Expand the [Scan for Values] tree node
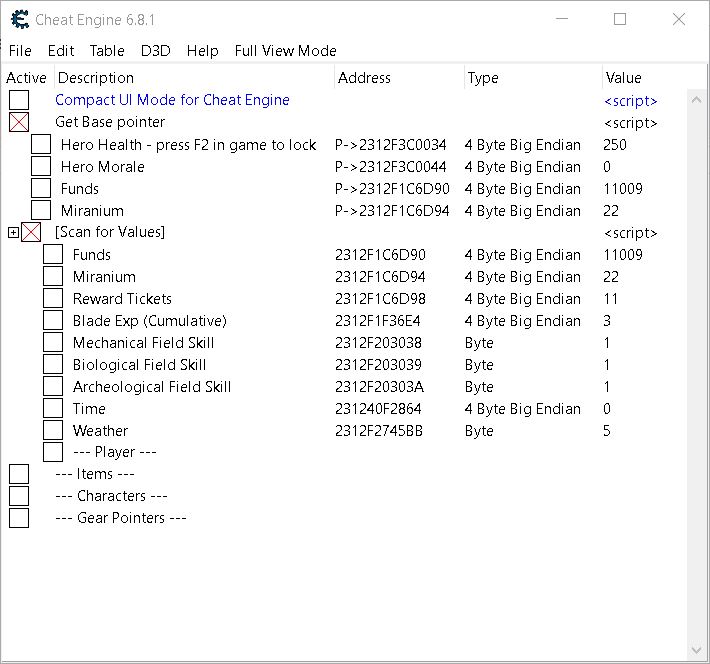This screenshot has width=710, height=664. (x=14, y=232)
